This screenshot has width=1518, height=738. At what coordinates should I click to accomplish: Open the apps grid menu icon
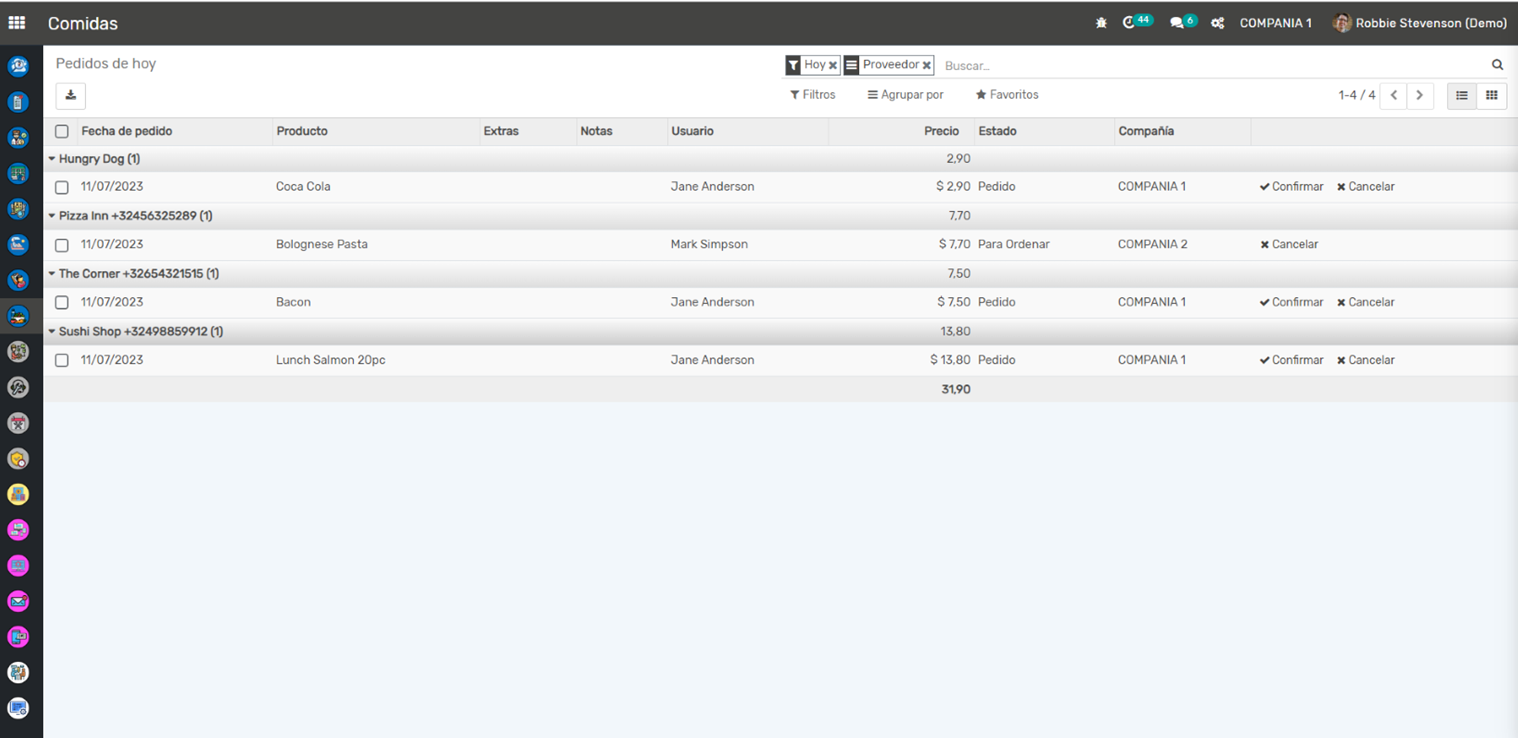[17, 23]
